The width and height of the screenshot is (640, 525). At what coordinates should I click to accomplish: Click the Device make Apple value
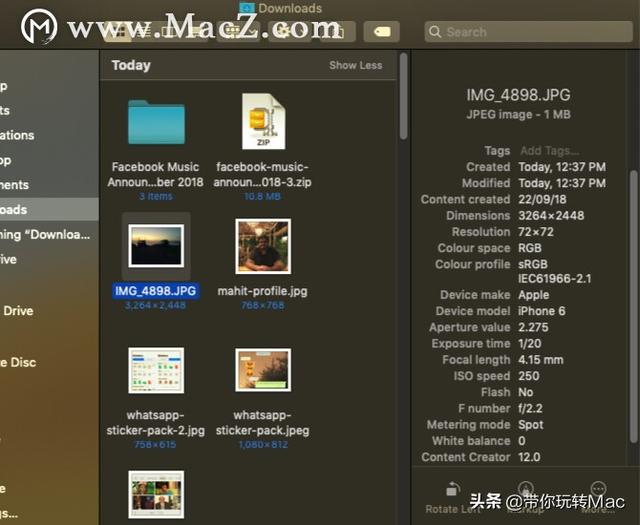533,295
